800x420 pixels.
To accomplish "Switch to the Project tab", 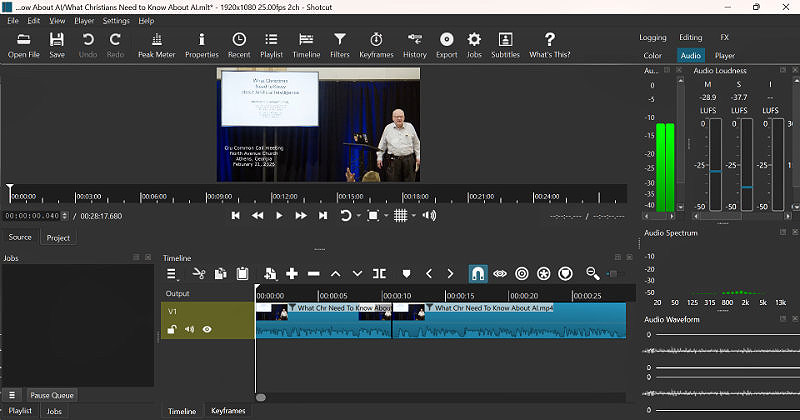I will tap(58, 238).
